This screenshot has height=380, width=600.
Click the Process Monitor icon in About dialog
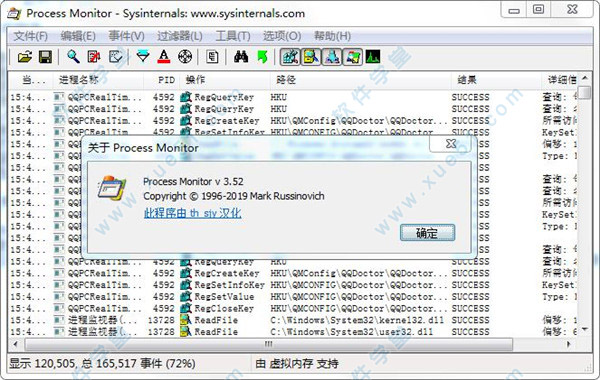(111, 188)
